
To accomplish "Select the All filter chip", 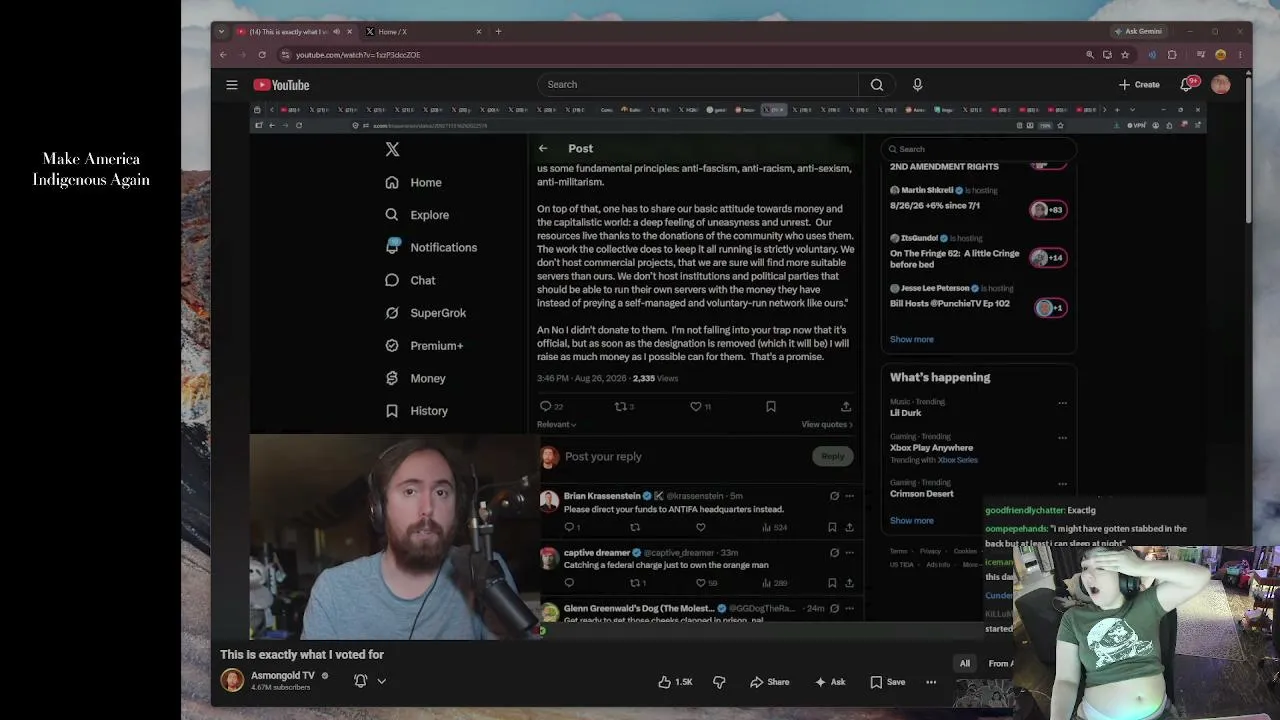I will 965,663.
